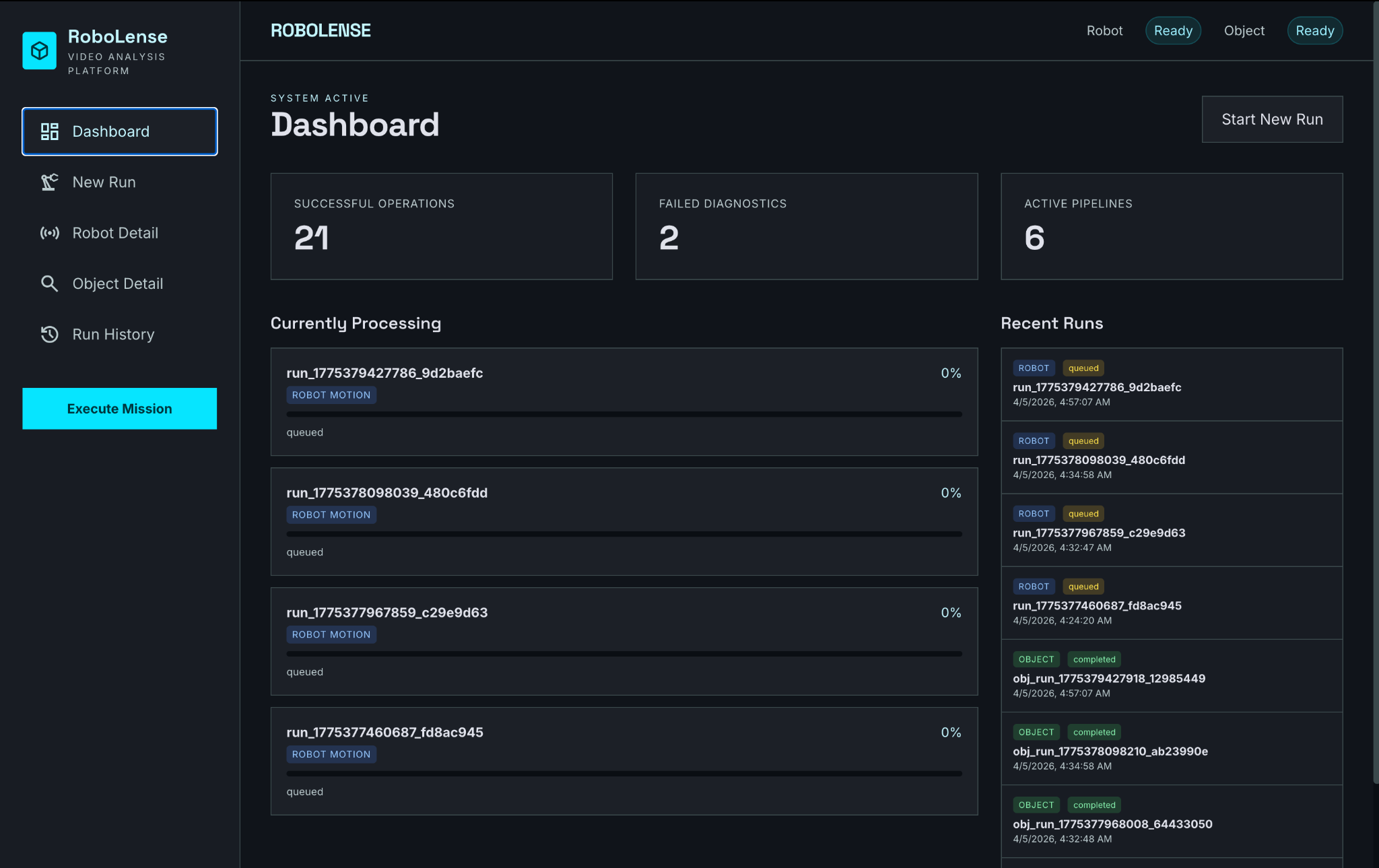The width and height of the screenshot is (1379, 868).
Task: Click the Run History clock icon
Action: [x=50, y=335]
